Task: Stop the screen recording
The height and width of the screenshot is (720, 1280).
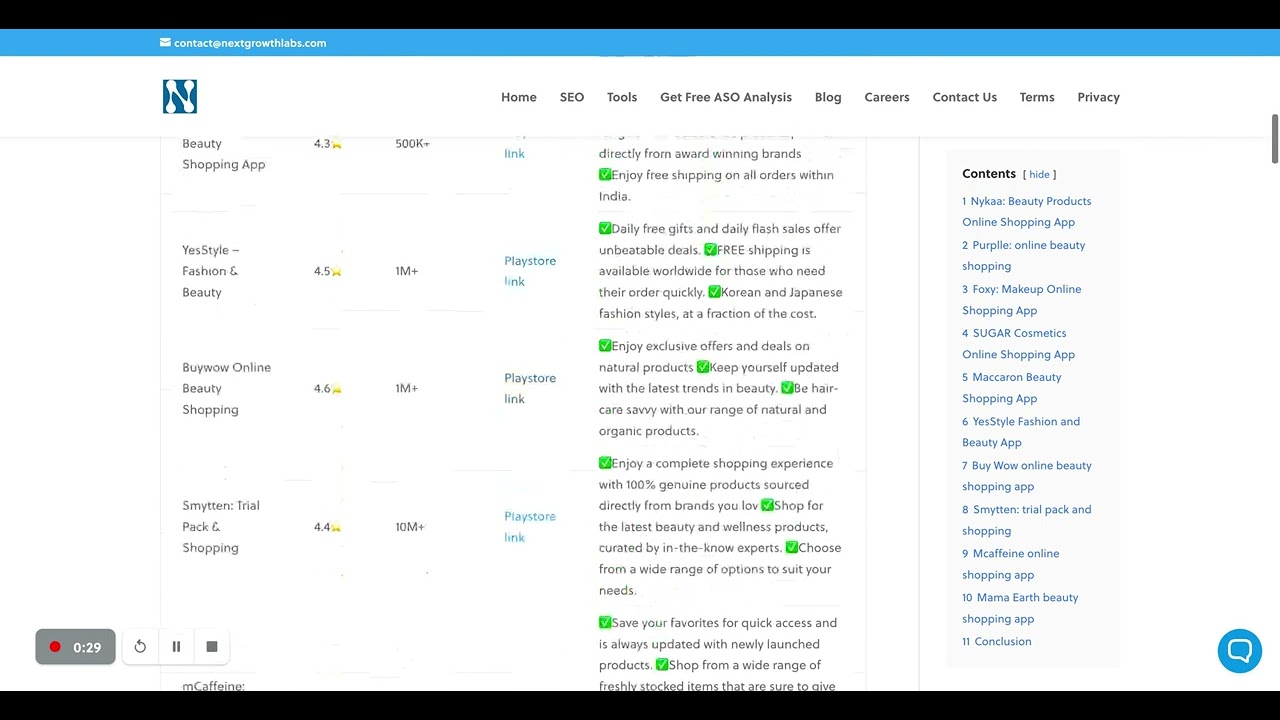Action: [212, 647]
